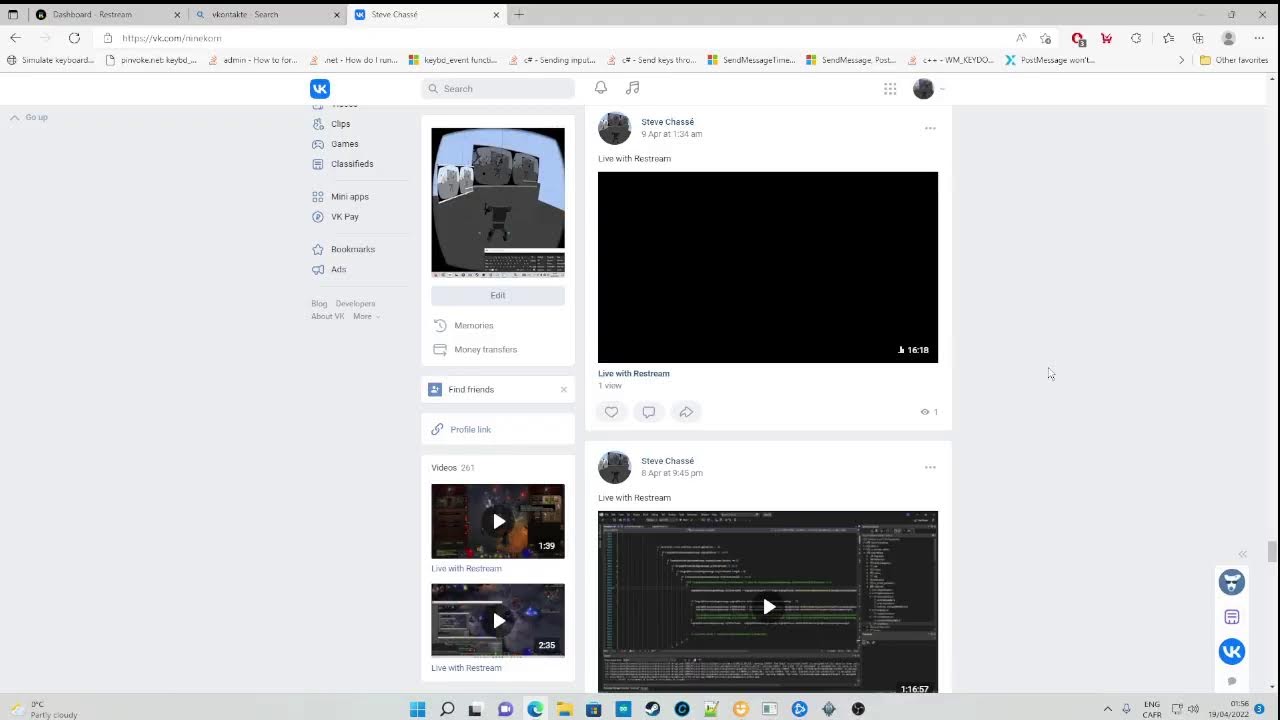Open browser settings and more menu
Screen dimensions: 1280x720
click(x=1259, y=38)
